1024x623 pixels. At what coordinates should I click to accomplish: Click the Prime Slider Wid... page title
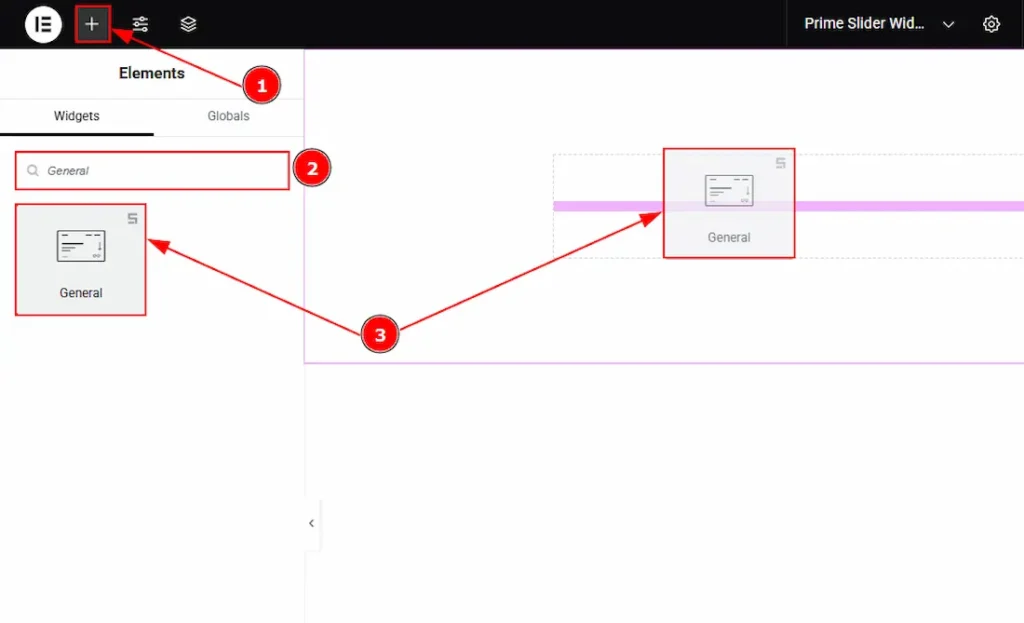[864, 24]
